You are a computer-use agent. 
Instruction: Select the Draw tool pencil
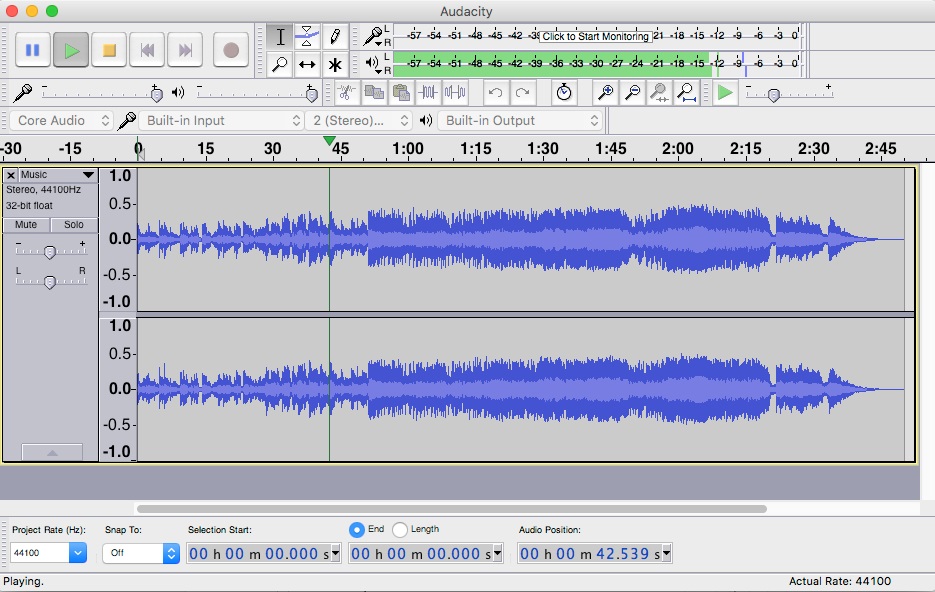click(x=336, y=36)
